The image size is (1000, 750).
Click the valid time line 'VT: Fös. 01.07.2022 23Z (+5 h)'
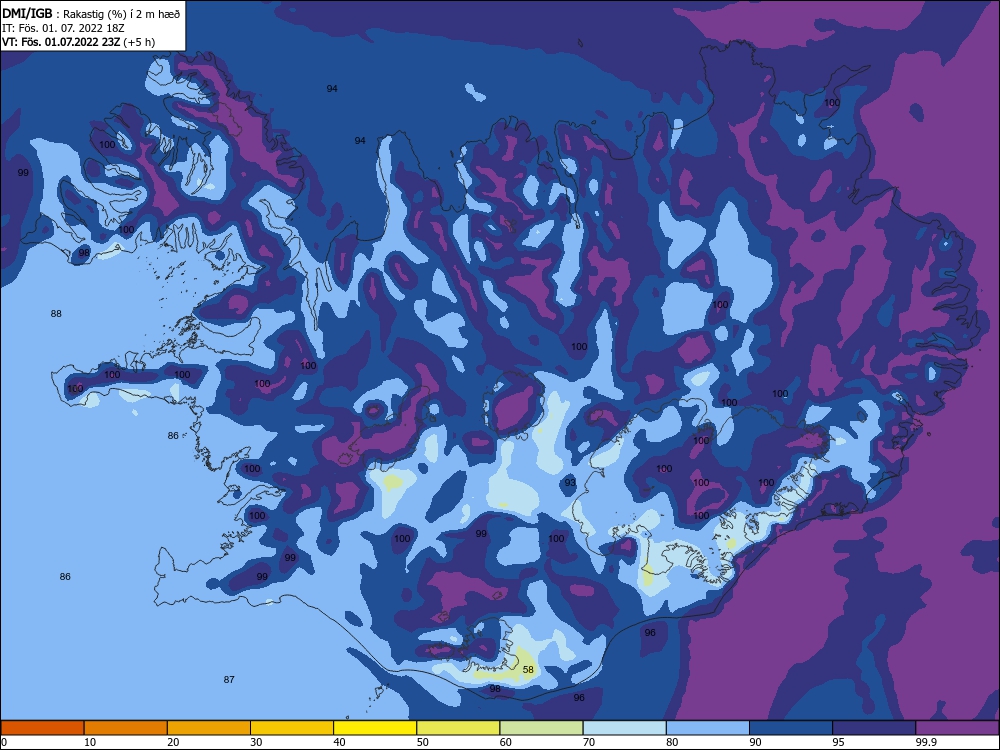coord(78,42)
